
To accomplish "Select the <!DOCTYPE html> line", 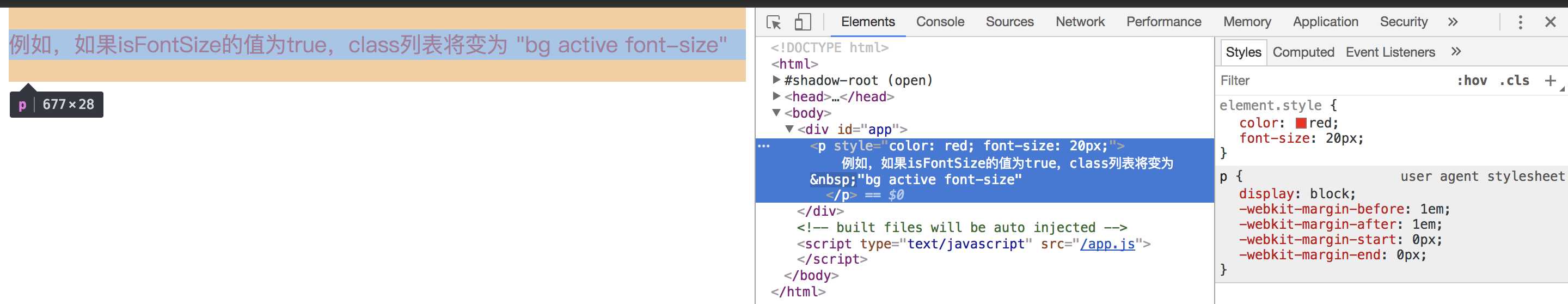I will [x=829, y=47].
